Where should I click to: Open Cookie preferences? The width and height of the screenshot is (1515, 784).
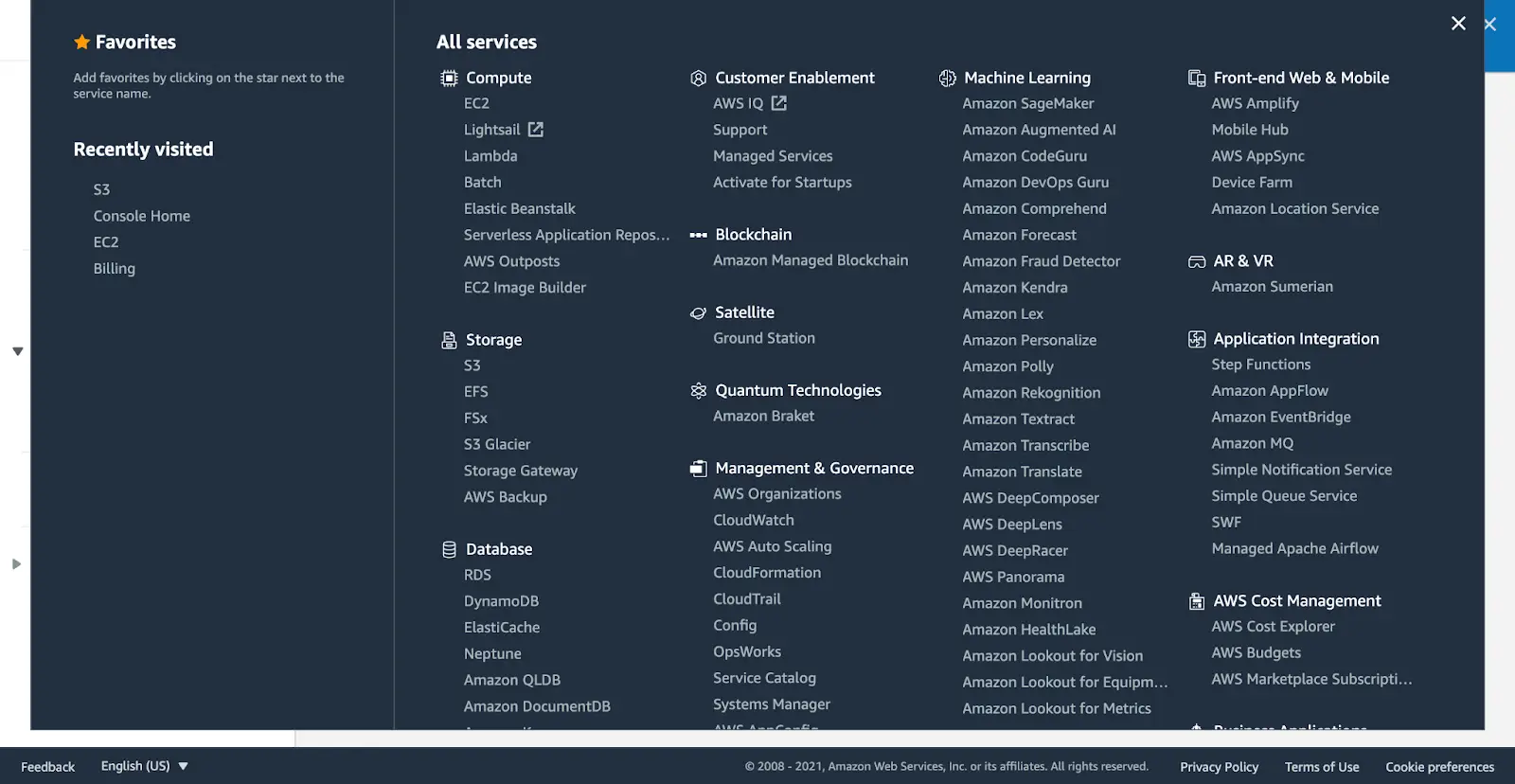click(1440, 767)
